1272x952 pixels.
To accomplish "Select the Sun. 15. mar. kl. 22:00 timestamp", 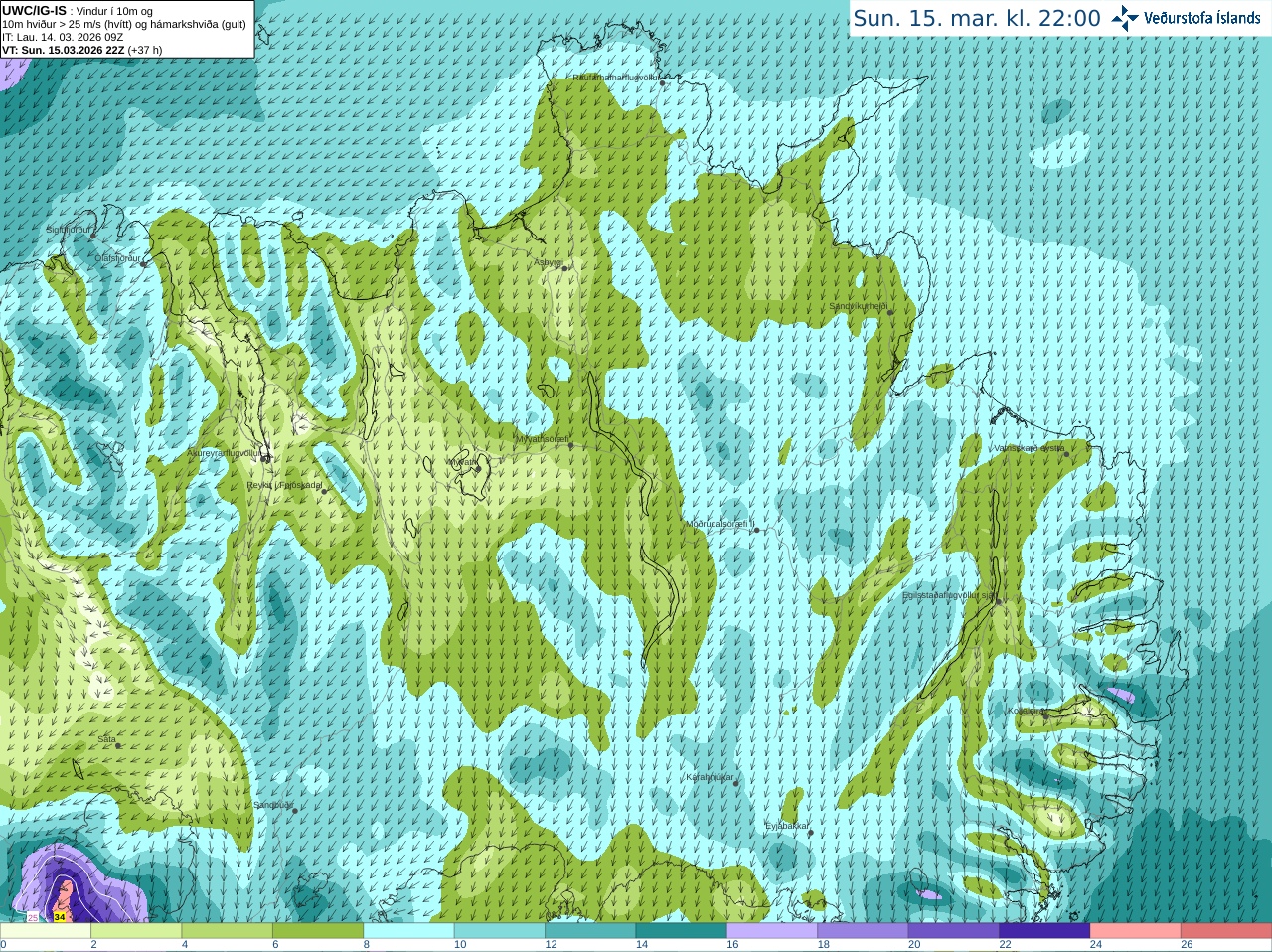I will click(977, 18).
